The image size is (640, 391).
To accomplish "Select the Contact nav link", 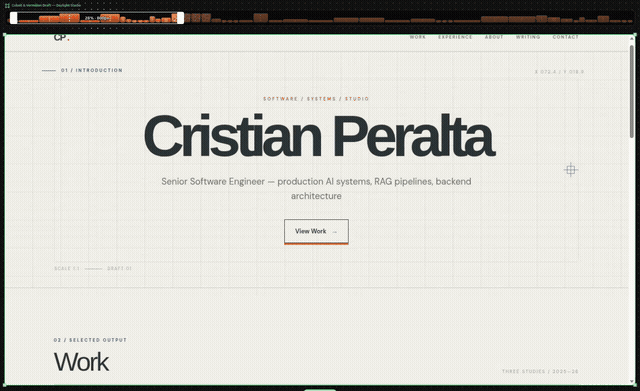I will tap(565, 37).
